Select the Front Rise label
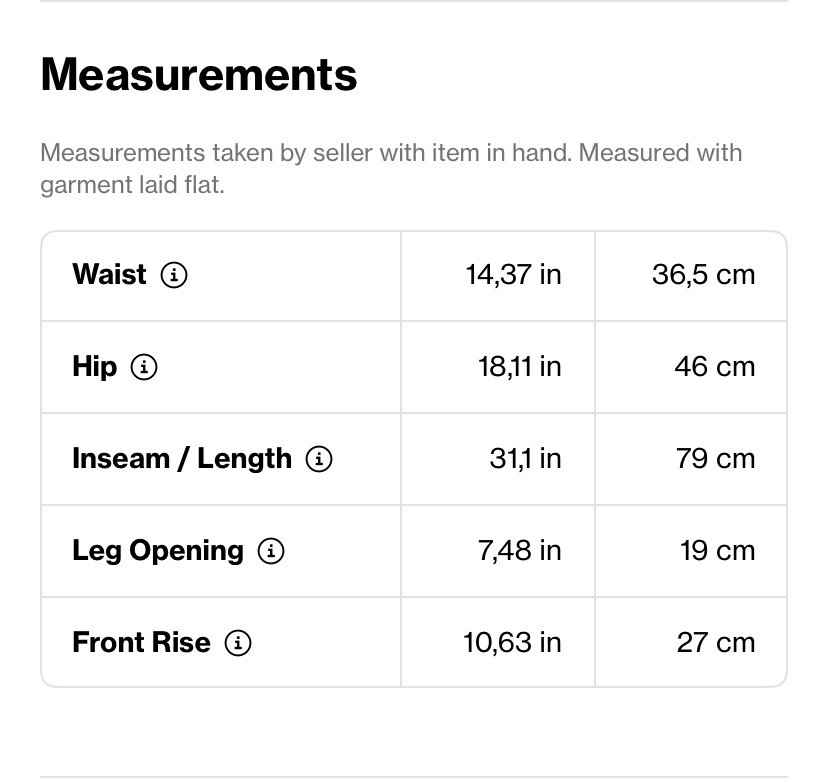This screenshot has height=781, width=828. 141,643
